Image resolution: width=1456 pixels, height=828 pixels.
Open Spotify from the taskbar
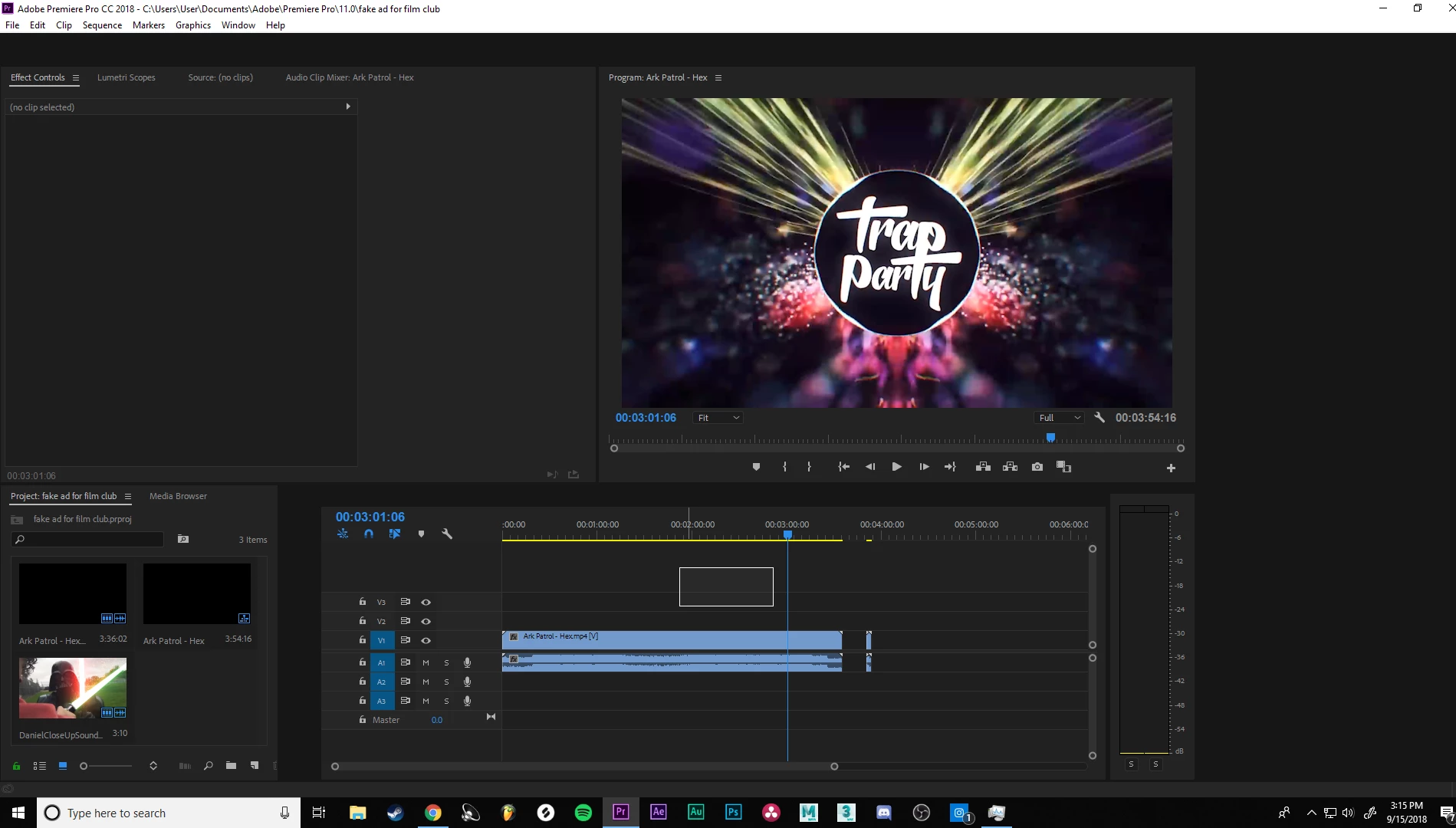pyautogui.click(x=583, y=813)
